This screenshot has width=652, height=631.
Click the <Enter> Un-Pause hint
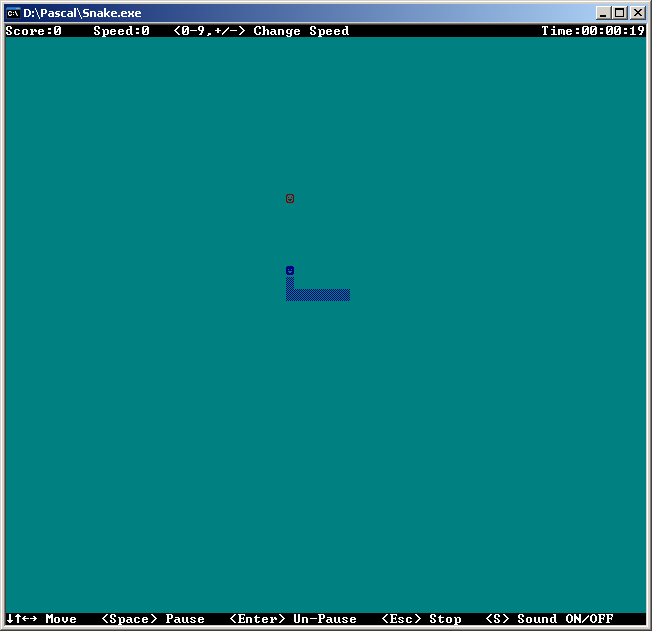293,619
